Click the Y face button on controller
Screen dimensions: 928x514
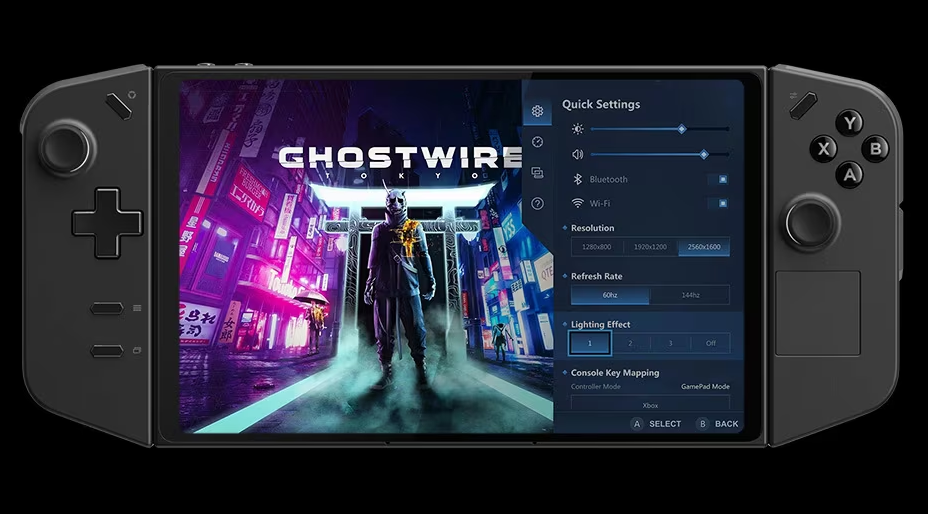850,123
